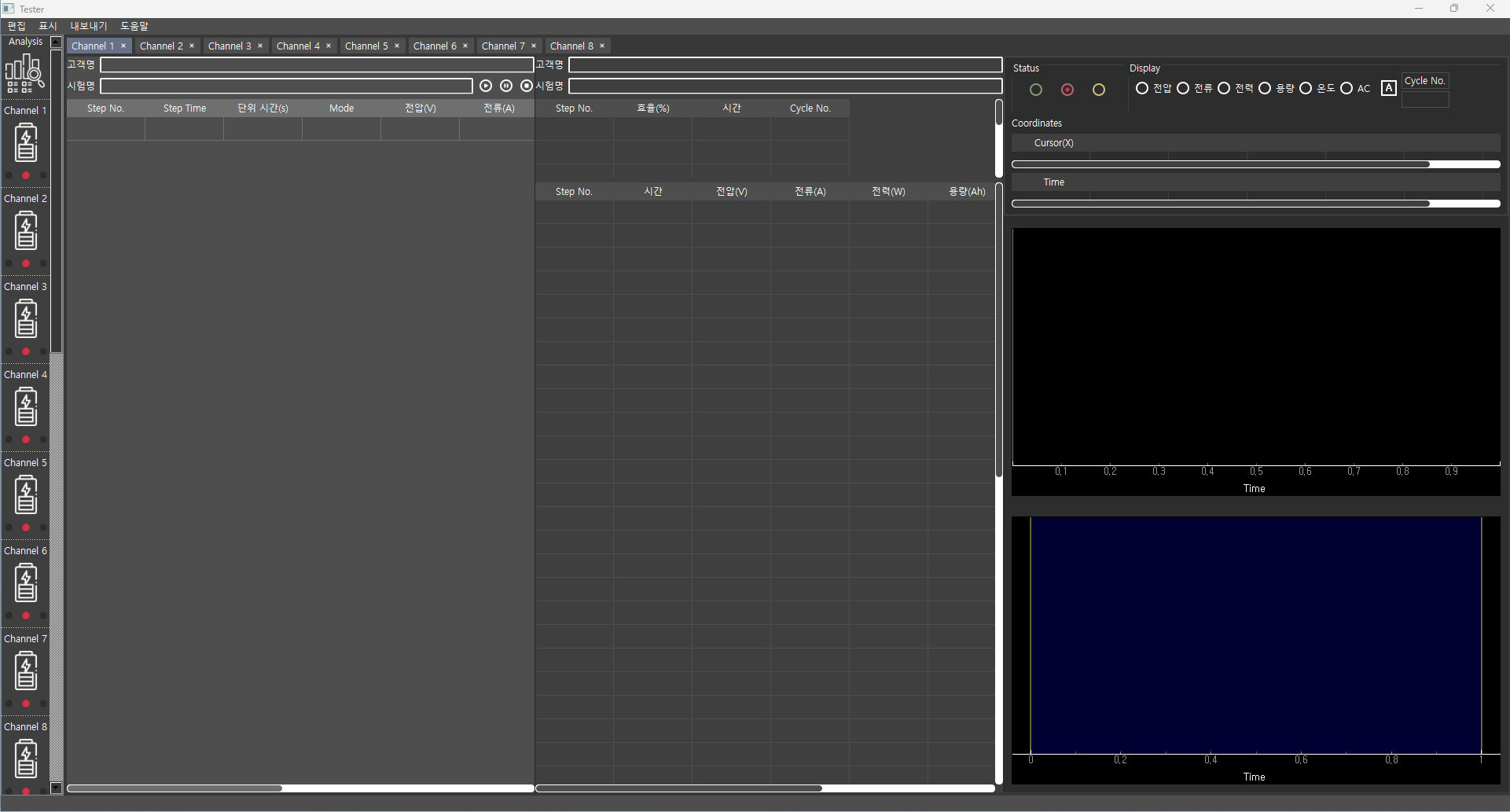Click the Cursor(X) horizontal scrollbar
This screenshot has width=1510, height=812.
1256,164
